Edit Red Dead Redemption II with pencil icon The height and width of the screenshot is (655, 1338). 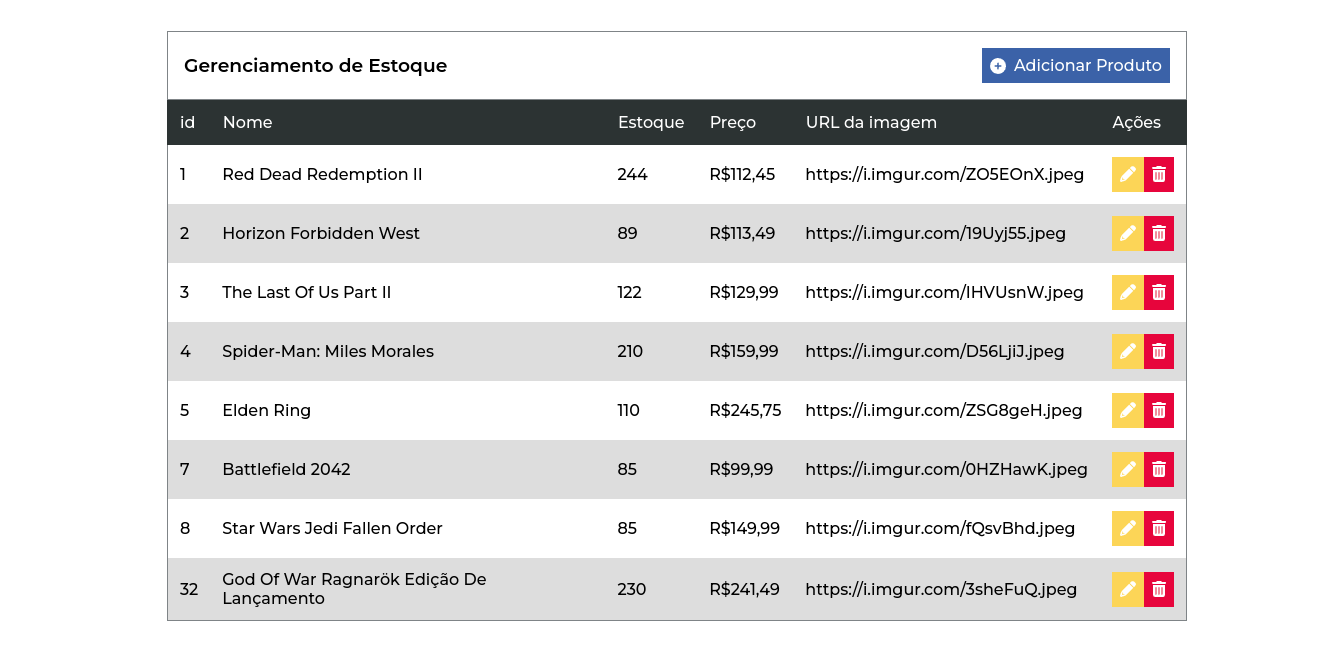coord(1127,174)
